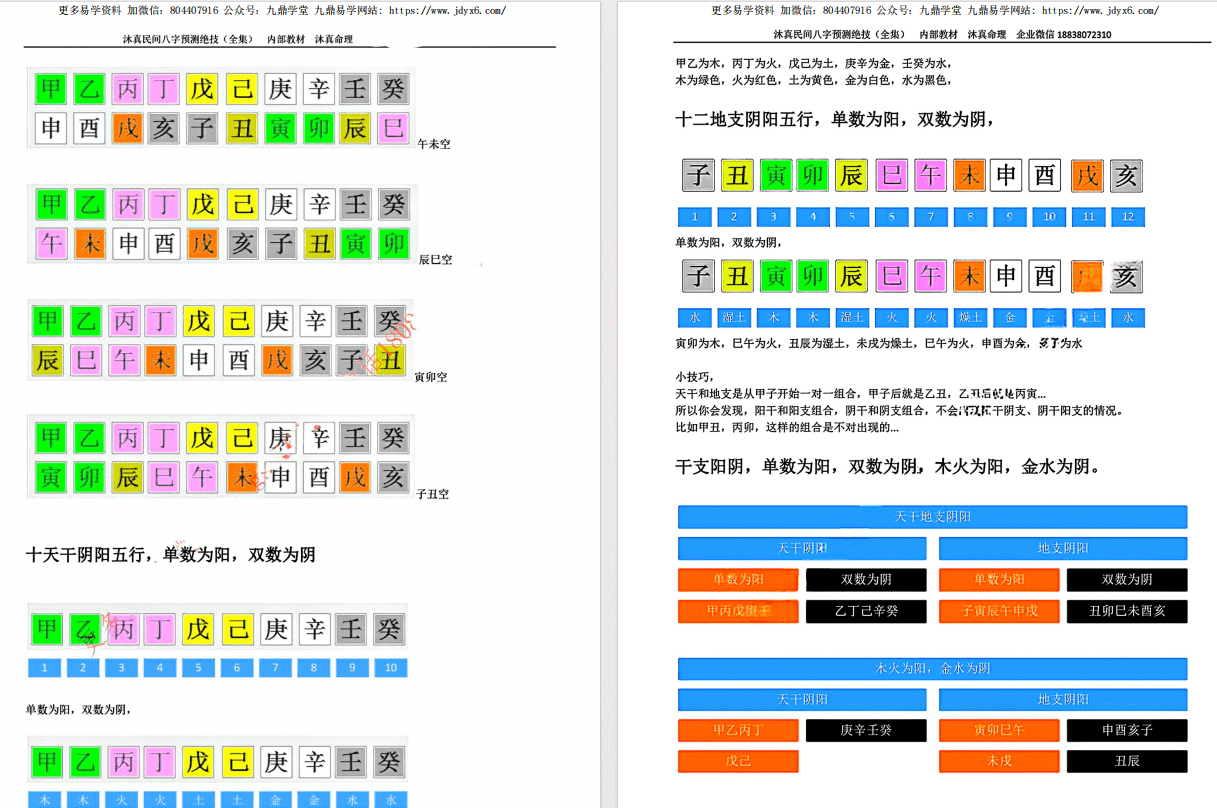
Task: Click the blue "天干地支阴阳" header bar
Action: tap(932, 517)
